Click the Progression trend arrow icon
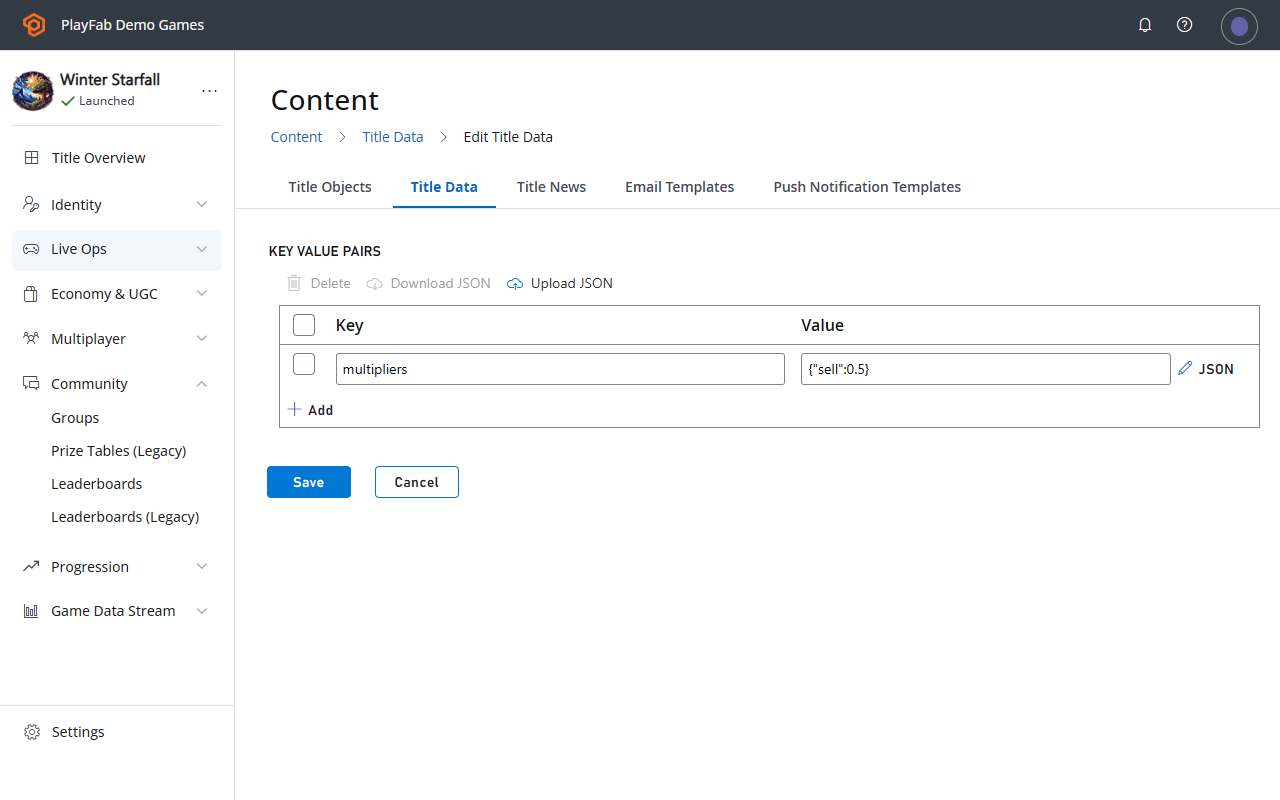The height and width of the screenshot is (800, 1280). pyautogui.click(x=32, y=567)
